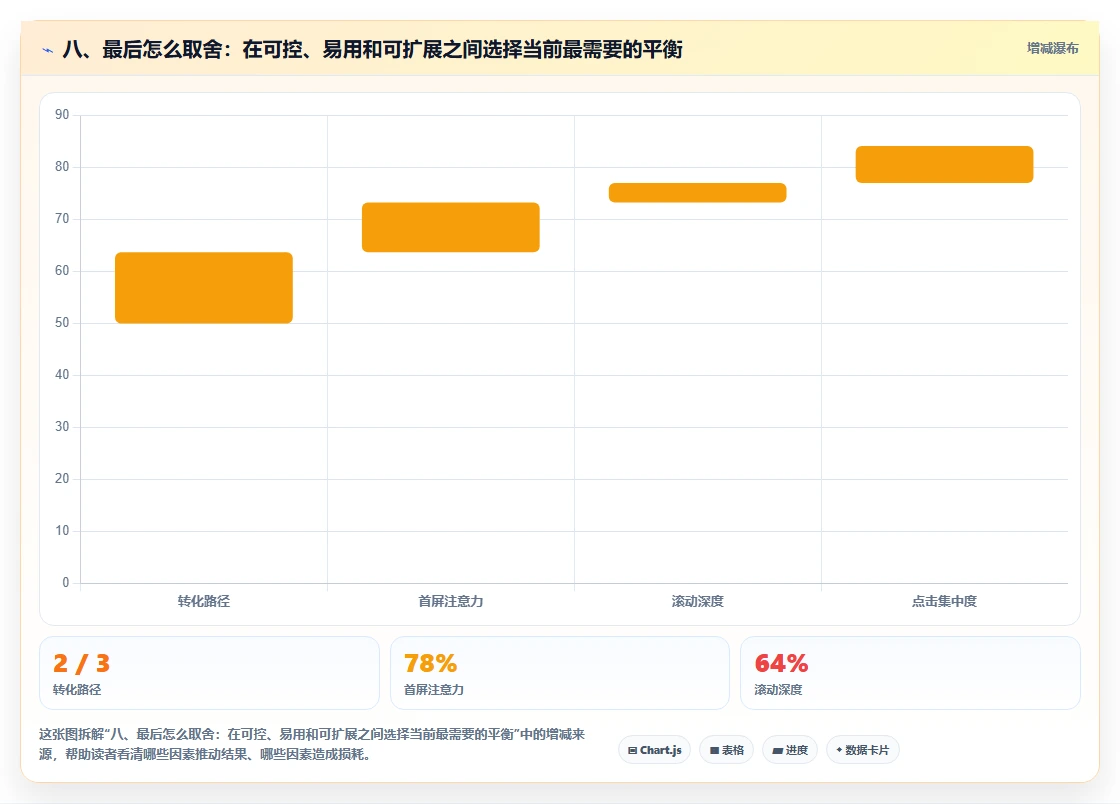The width and height of the screenshot is (1120, 804).
Task: Click the section title 八、最后怎么取舍
Action: (372, 49)
